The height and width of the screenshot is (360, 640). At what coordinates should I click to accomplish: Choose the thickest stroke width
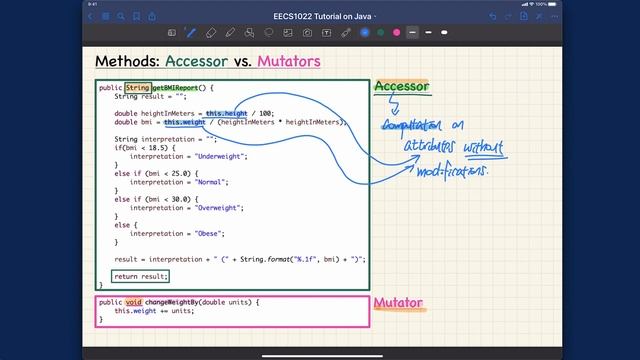tap(444, 33)
